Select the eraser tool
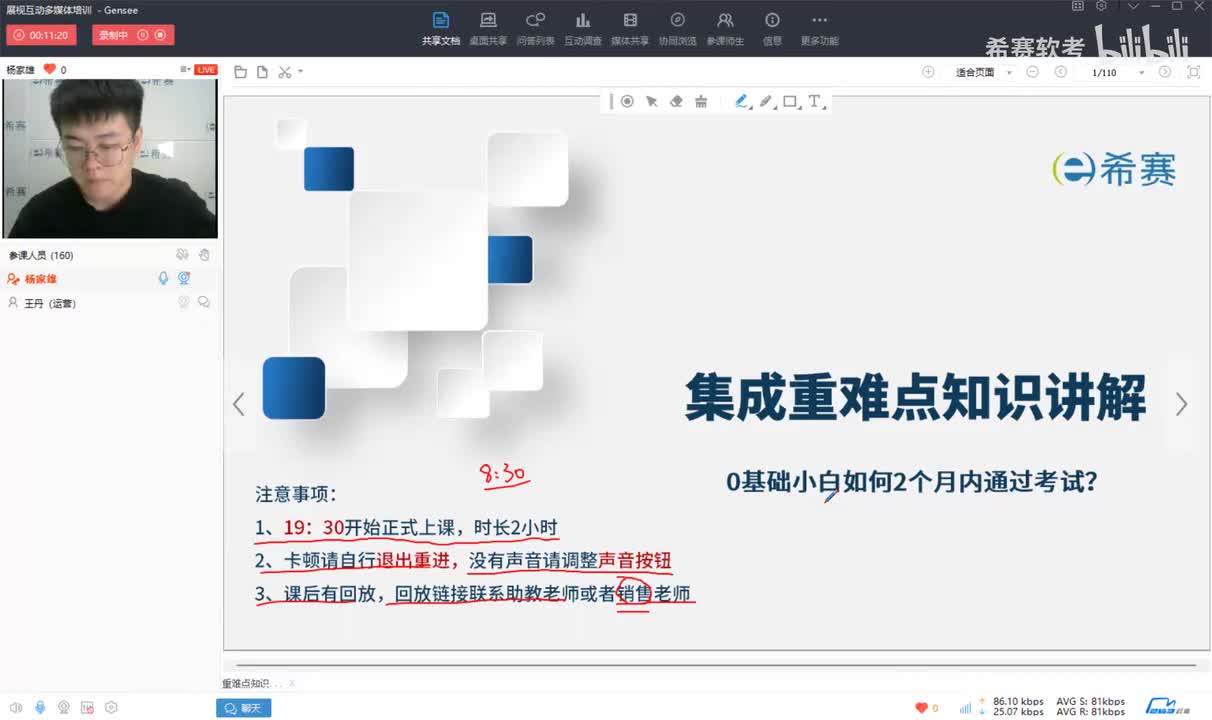The image size is (1212, 720). [675, 101]
